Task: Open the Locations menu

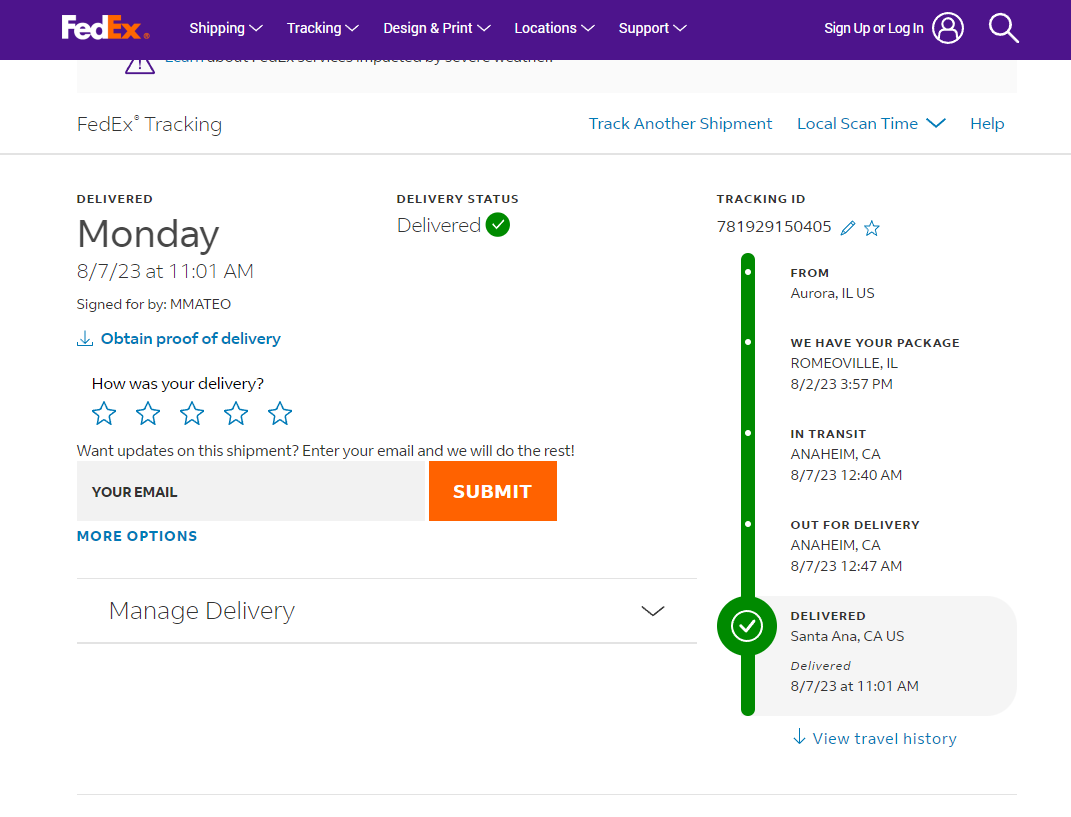Action: coord(554,28)
